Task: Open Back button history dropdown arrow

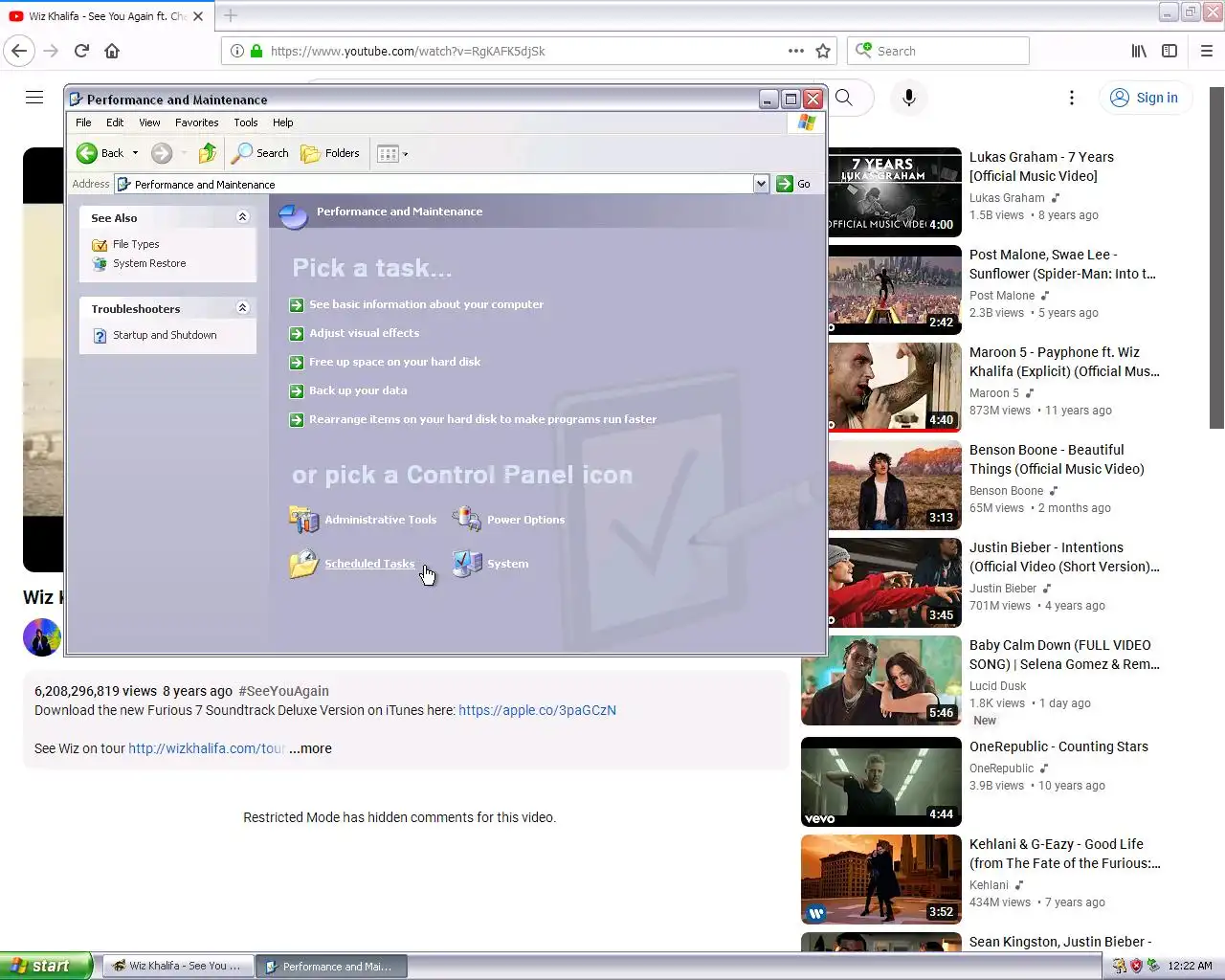Action: [135, 153]
